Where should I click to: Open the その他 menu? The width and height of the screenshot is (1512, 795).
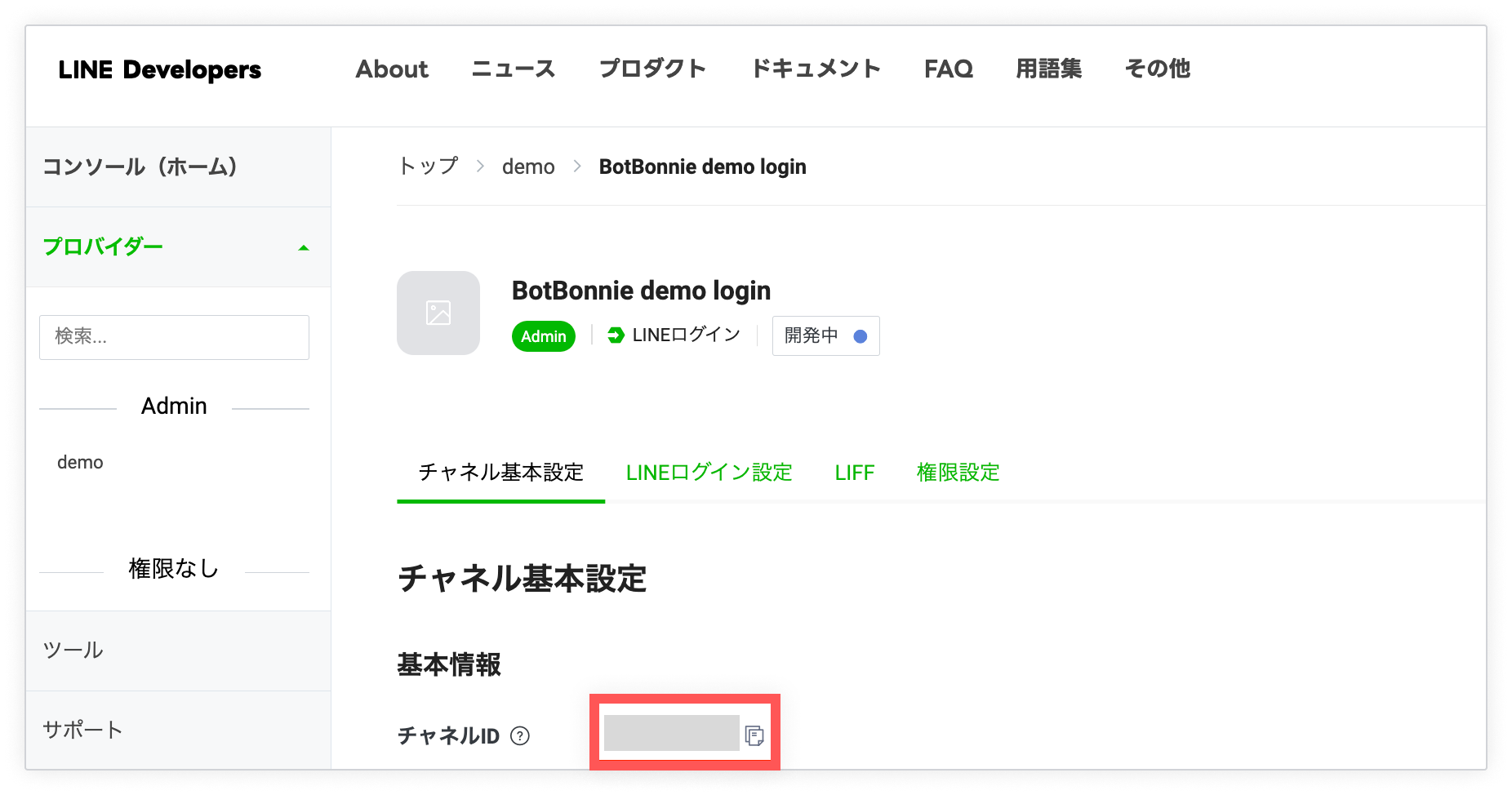point(1158,69)
